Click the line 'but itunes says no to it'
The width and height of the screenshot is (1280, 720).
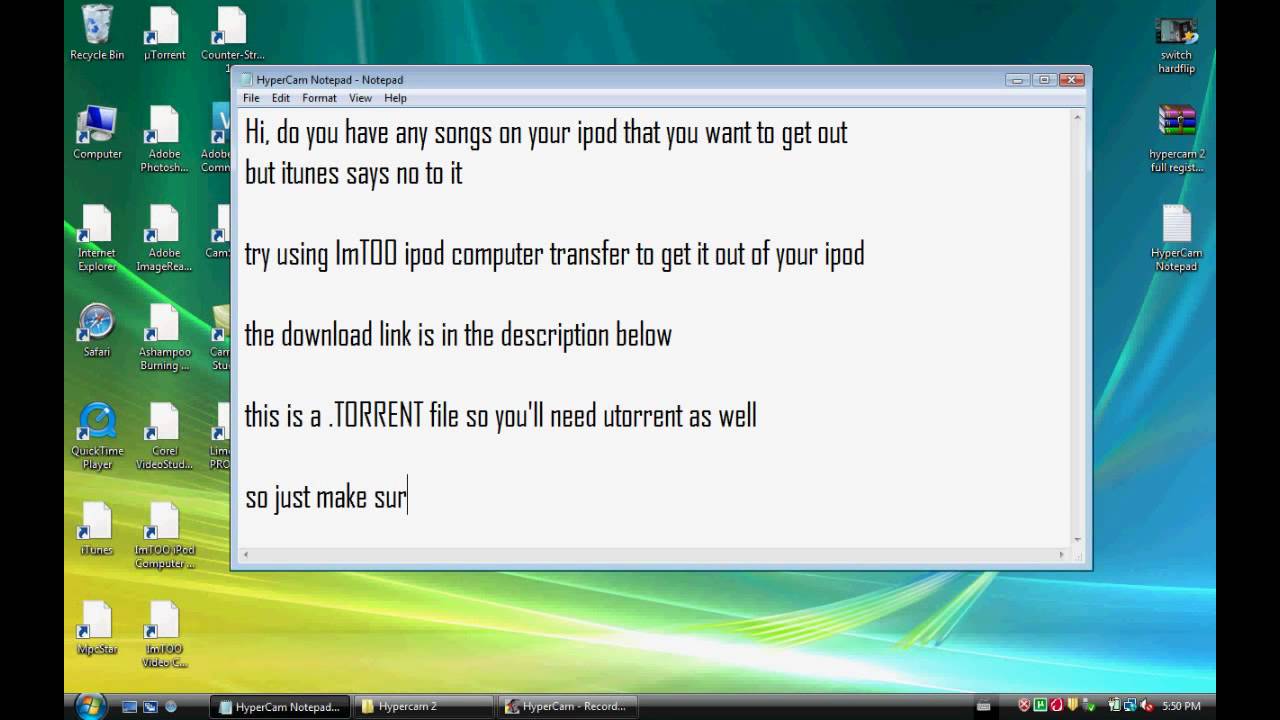pyautogui.click(x=354, y=173)
